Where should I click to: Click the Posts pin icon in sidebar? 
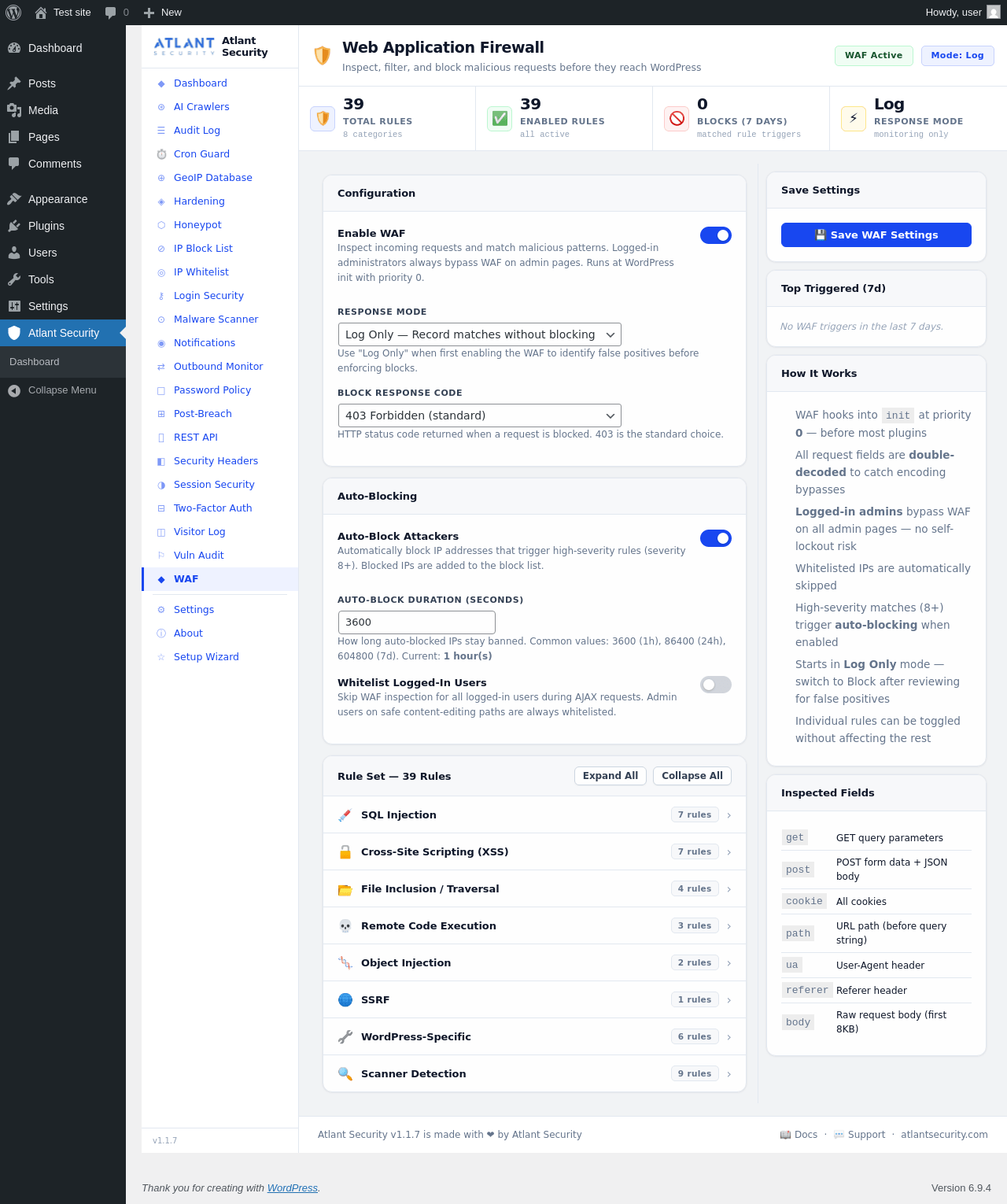pos(14,83)
